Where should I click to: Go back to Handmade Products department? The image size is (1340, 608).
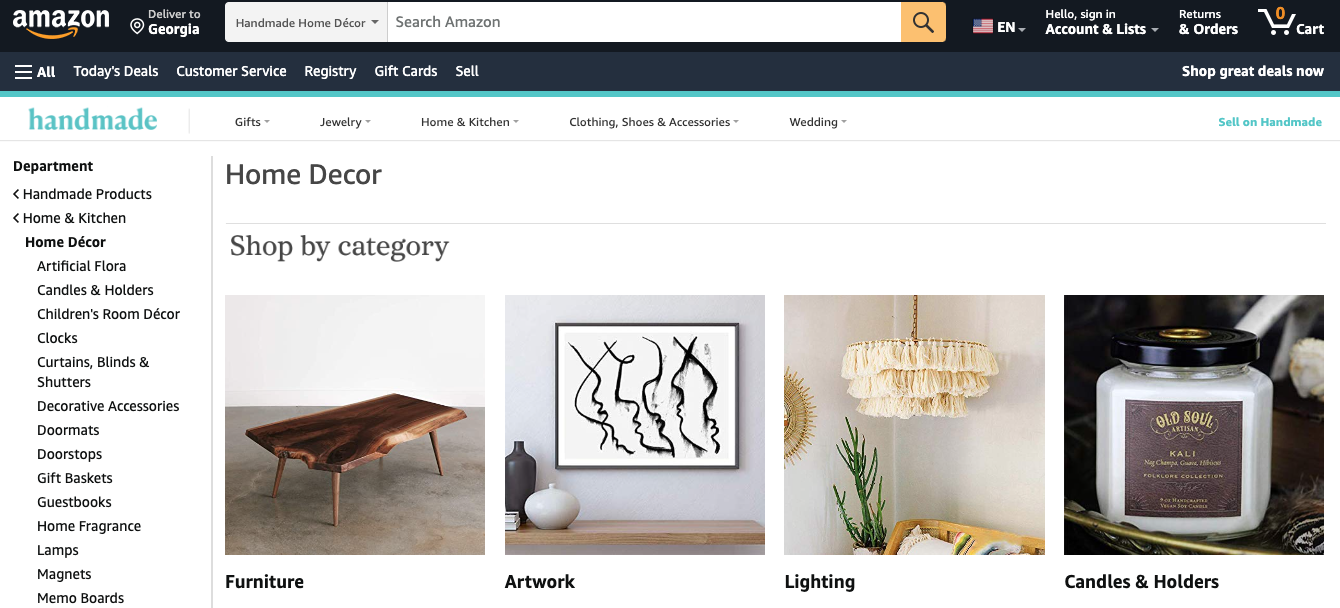click(x=82, y=194)
